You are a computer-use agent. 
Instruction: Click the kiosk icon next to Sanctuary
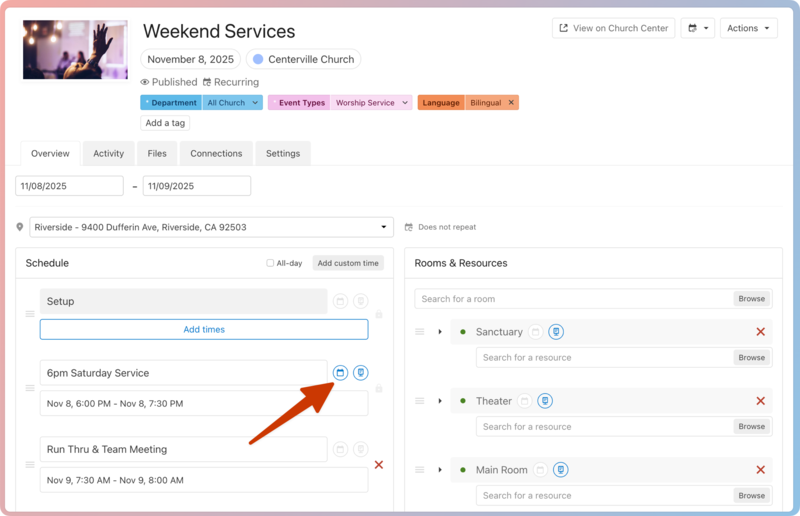coord(557,332)
